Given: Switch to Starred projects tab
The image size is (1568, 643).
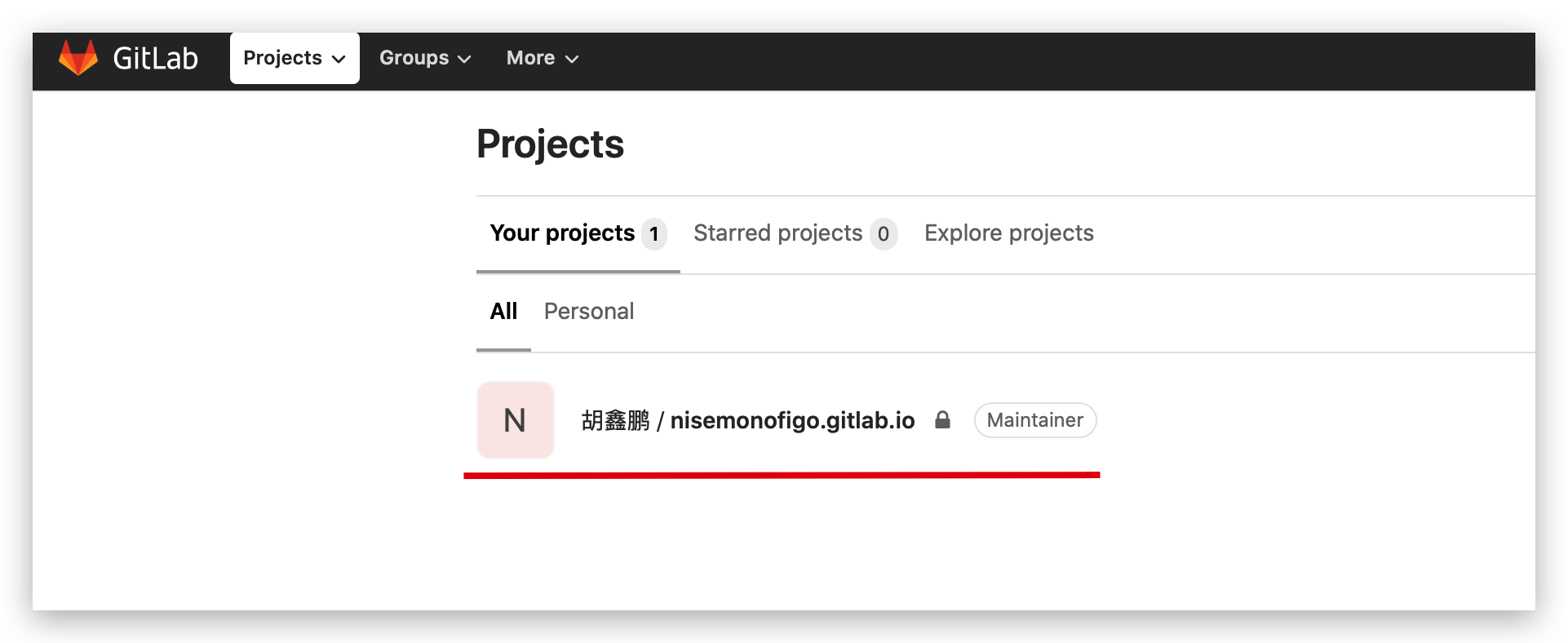Looking at the screenshot, I should click(x=795, y=233).
